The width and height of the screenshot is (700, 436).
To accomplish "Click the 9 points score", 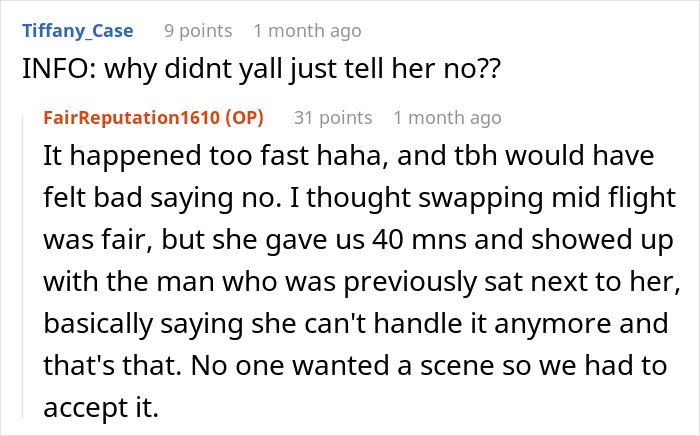I will (198, 31).
